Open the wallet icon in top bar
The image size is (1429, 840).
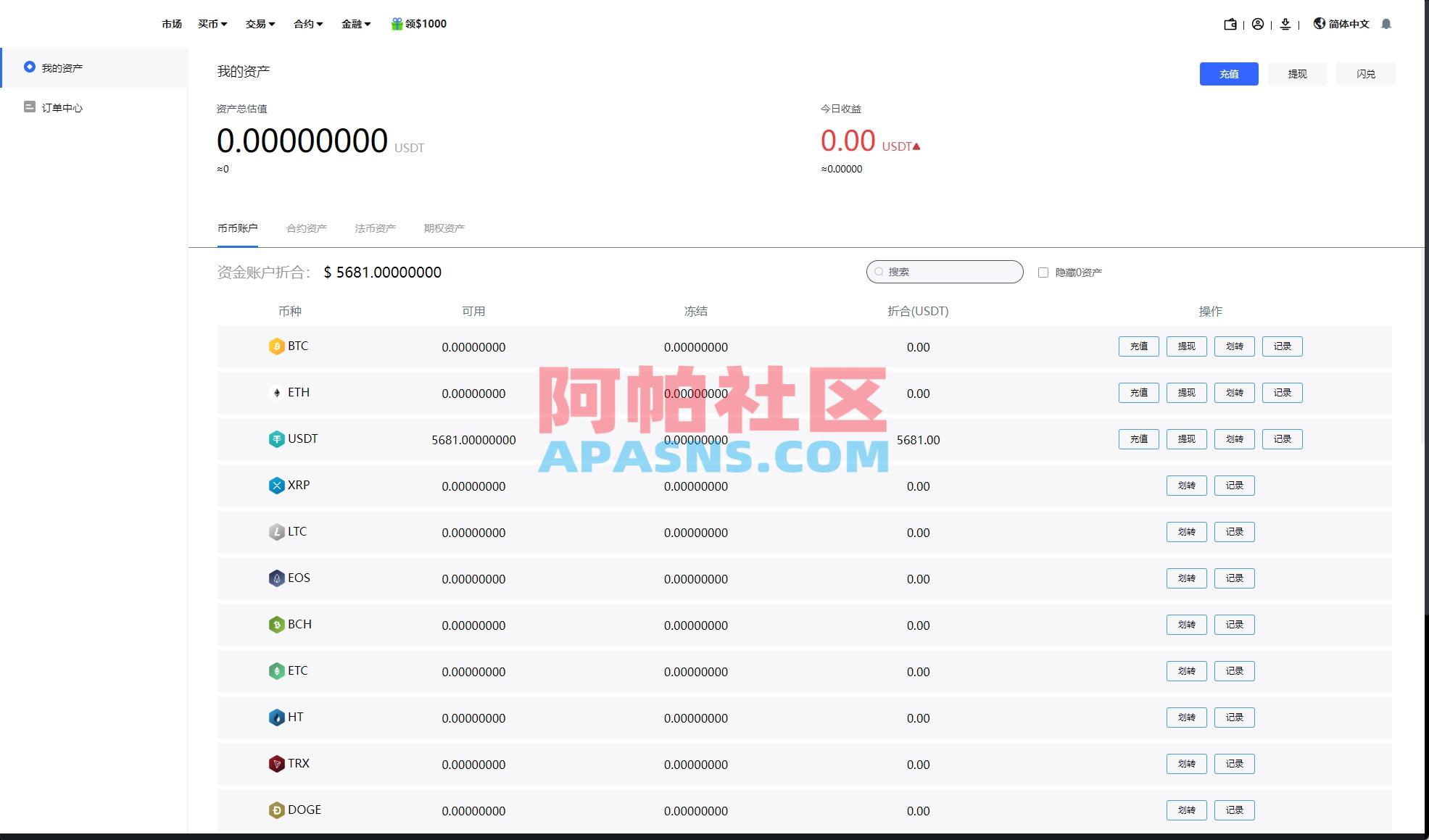point(1230,24)
